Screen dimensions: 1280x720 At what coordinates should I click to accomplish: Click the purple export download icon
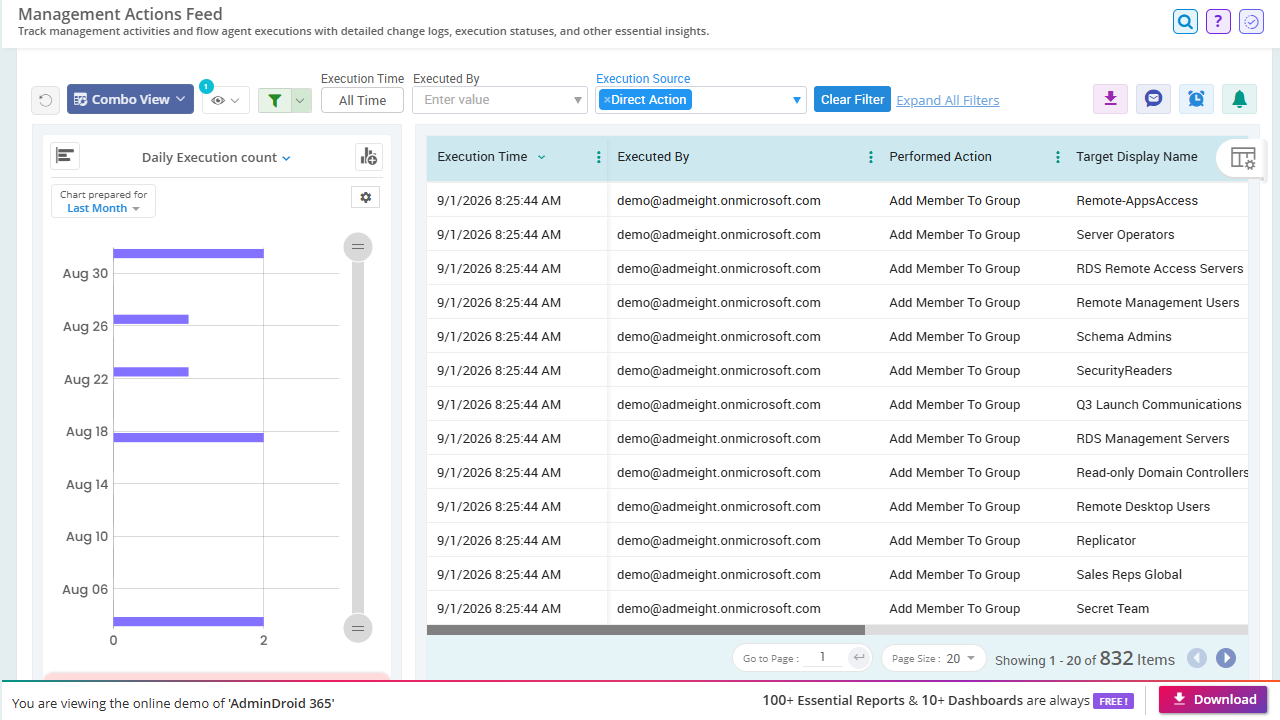tap(1110, 98)
